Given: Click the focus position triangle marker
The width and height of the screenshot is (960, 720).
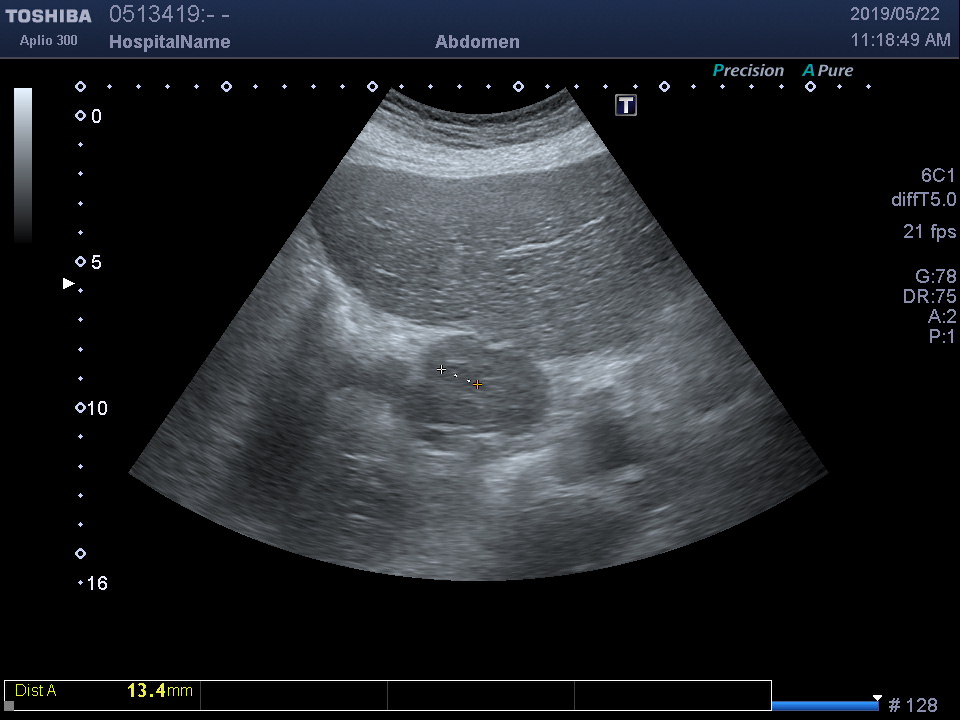Looking at the screenshot, I should pos(68,284).
